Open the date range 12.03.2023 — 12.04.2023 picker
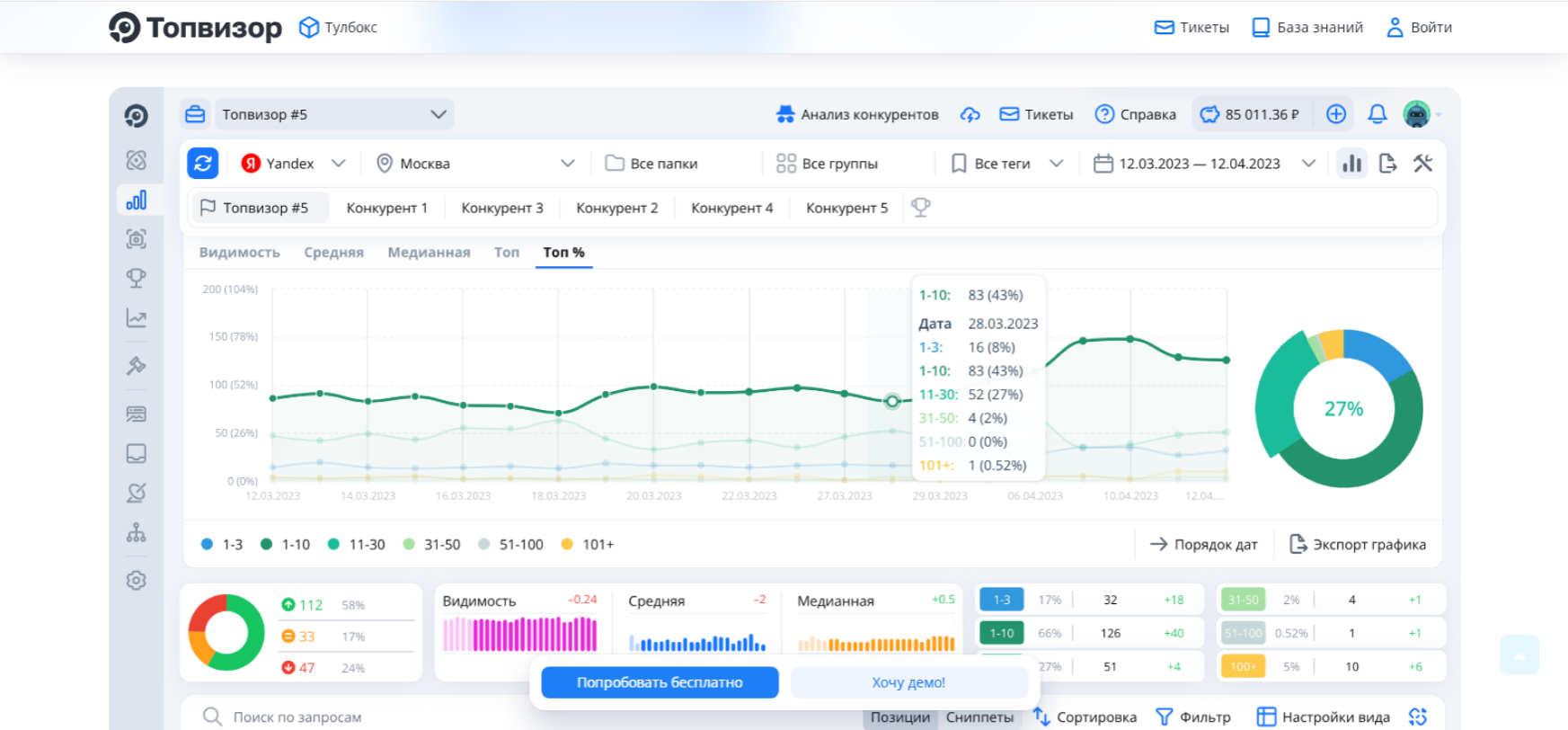The width and height of the screenshot is (1568, 730). coord(1205,164)
